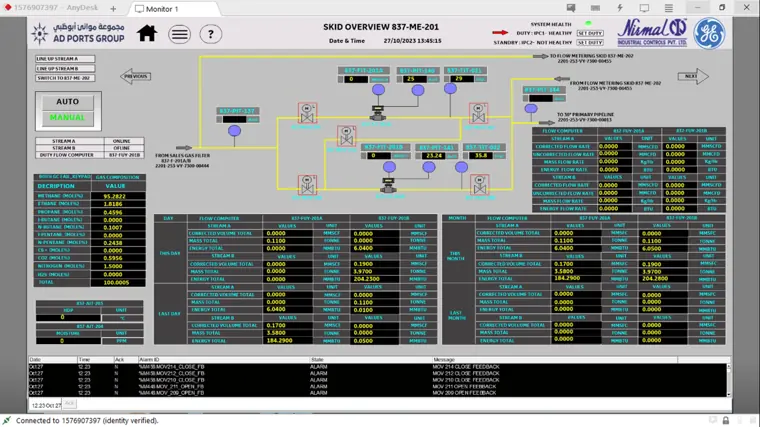The width and height of the screenshot is (760, 427).
Task: Toggle gray square beside 837-TIT-012 value
Action: click(x=466, y=156)
